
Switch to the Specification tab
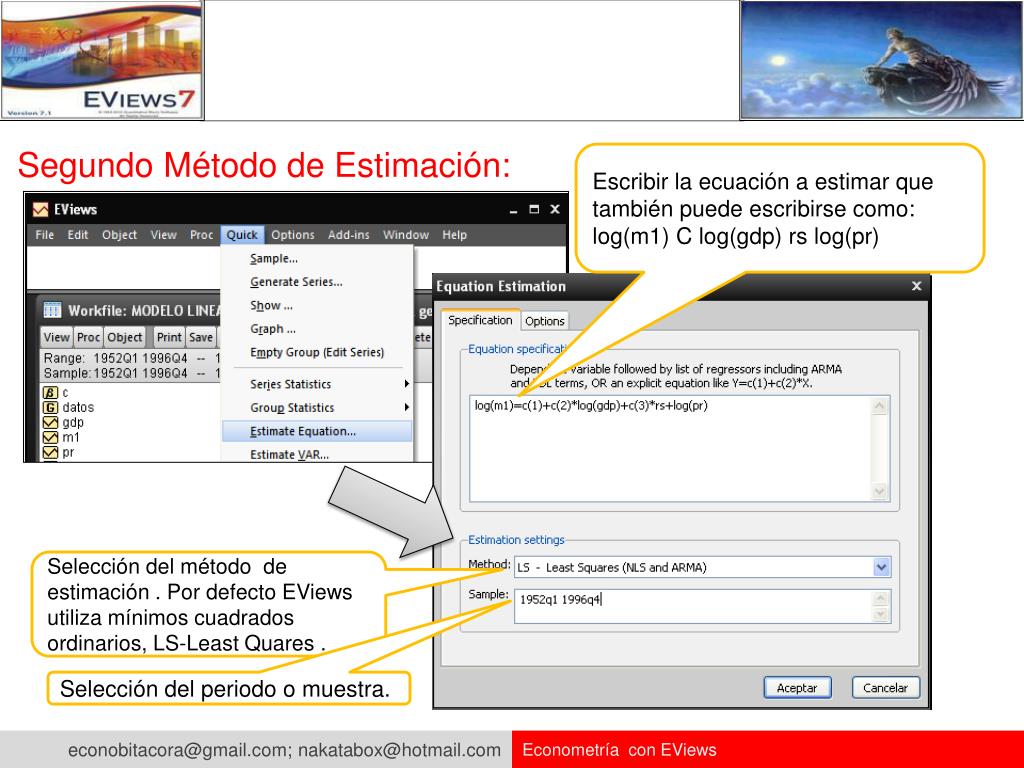click(480, 320)
